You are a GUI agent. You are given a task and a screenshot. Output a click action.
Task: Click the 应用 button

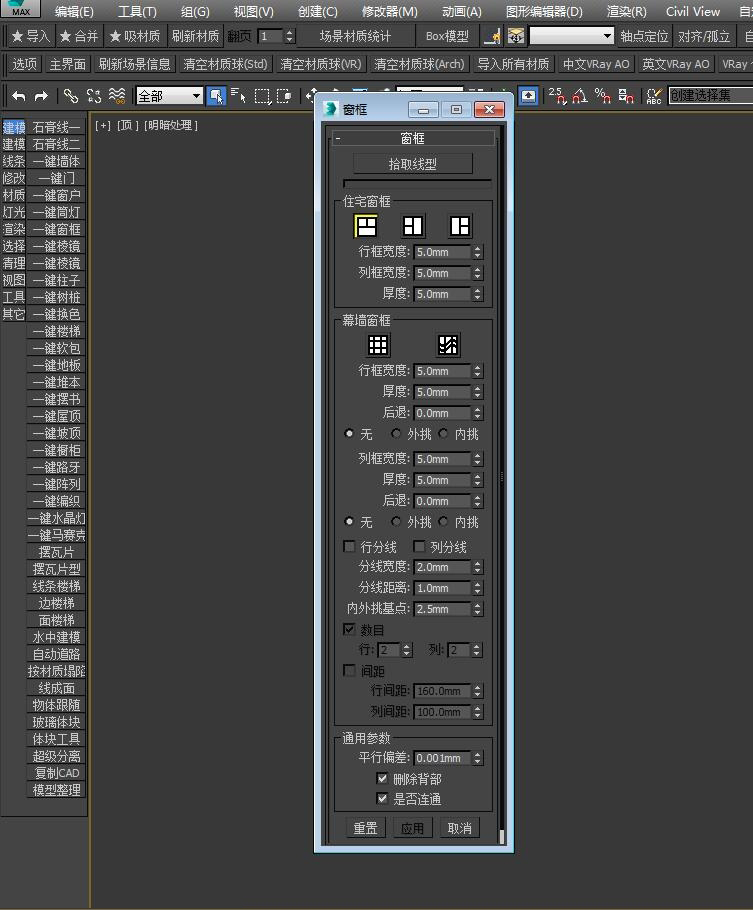pyautogui.click(x=413, y=828)
